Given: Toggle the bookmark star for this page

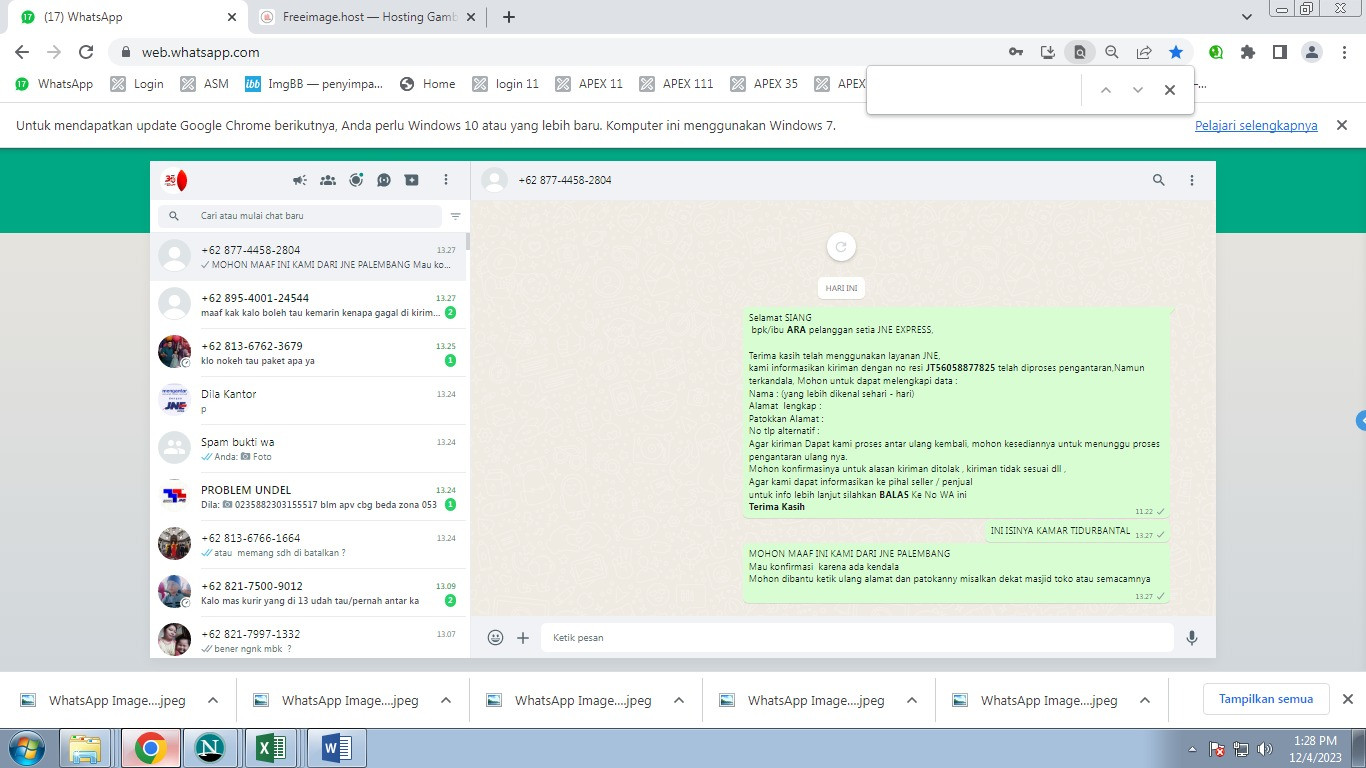Looking at the screenshot, I should (1176, 52).
